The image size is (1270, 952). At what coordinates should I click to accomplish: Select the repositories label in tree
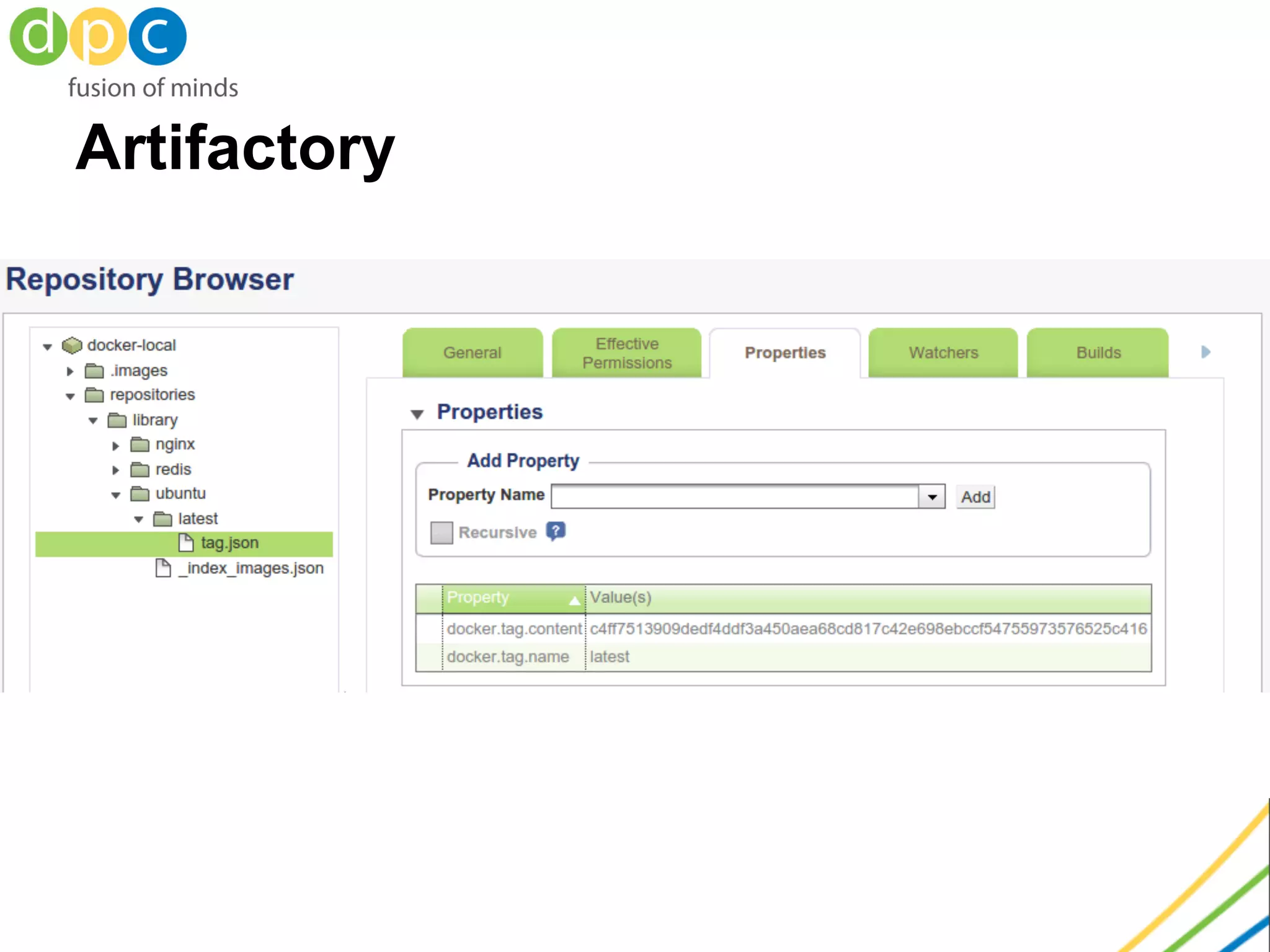(x=153, y=395)
